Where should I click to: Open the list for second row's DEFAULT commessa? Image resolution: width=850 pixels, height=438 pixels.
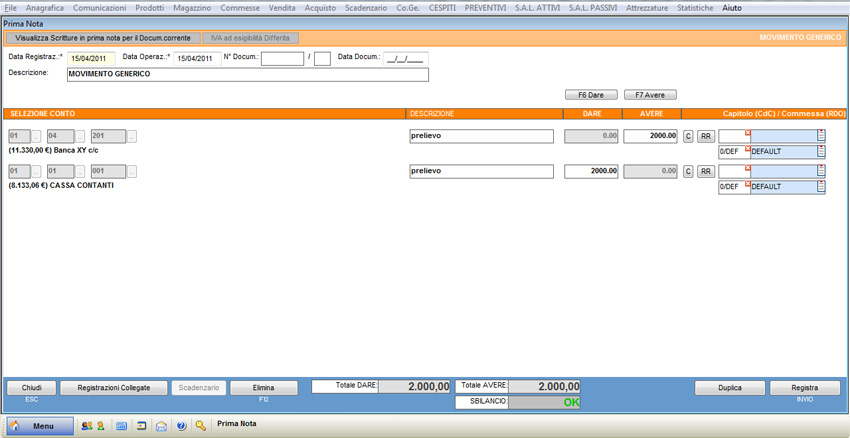821,187
